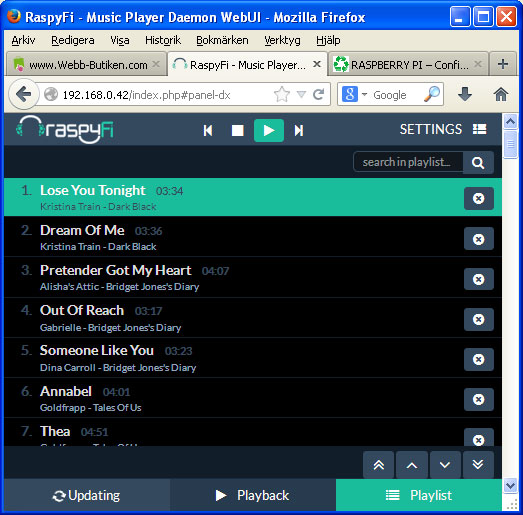The width and height of the screenshot is (523, 515).
Task: Open a new browser tab with plus
Action: (x=503, y=64)
